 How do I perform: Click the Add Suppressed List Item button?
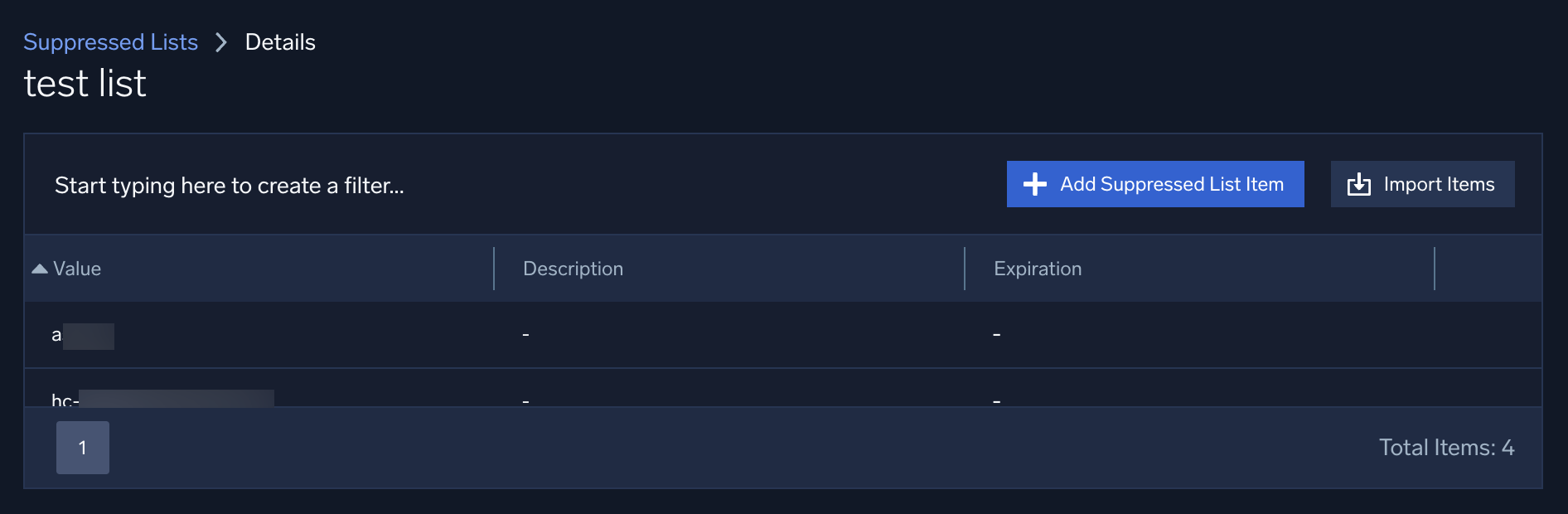pyautogui.click(x=1154, y=184)
